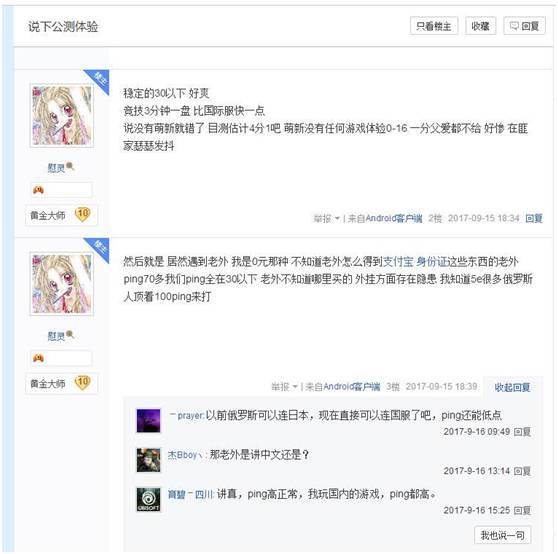Click the 支付宝 link in post text
Image resolution: width=558 pixels, height=554 pixels.
398,262
